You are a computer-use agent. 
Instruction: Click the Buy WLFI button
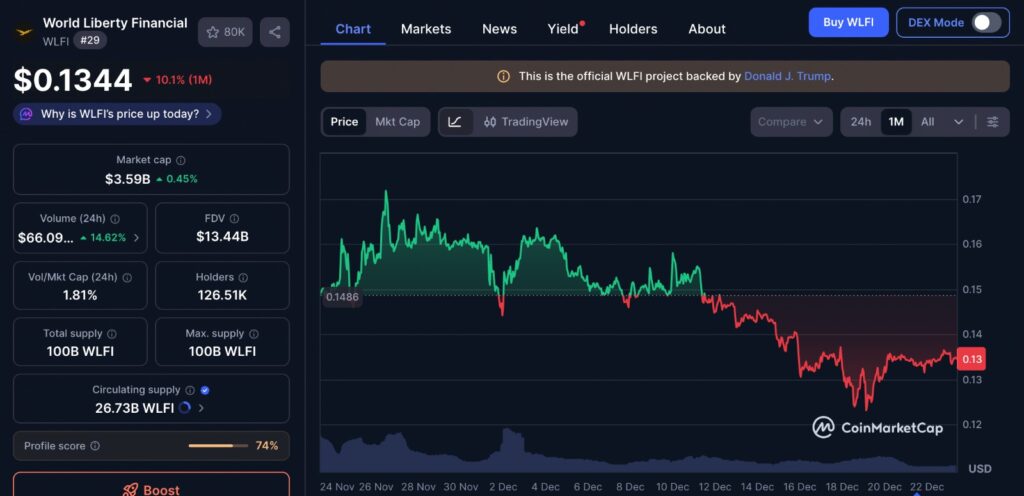click(848, 22)
